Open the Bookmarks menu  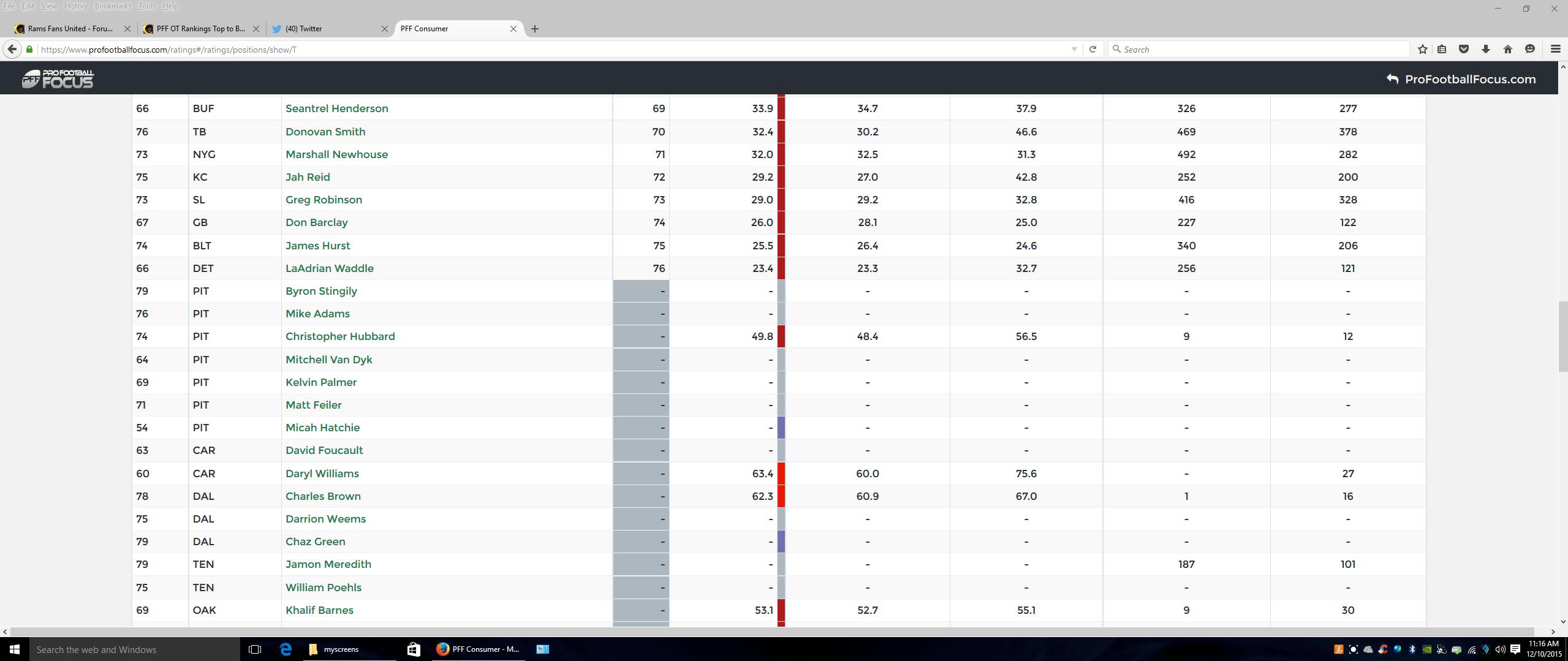click(113, 6)
